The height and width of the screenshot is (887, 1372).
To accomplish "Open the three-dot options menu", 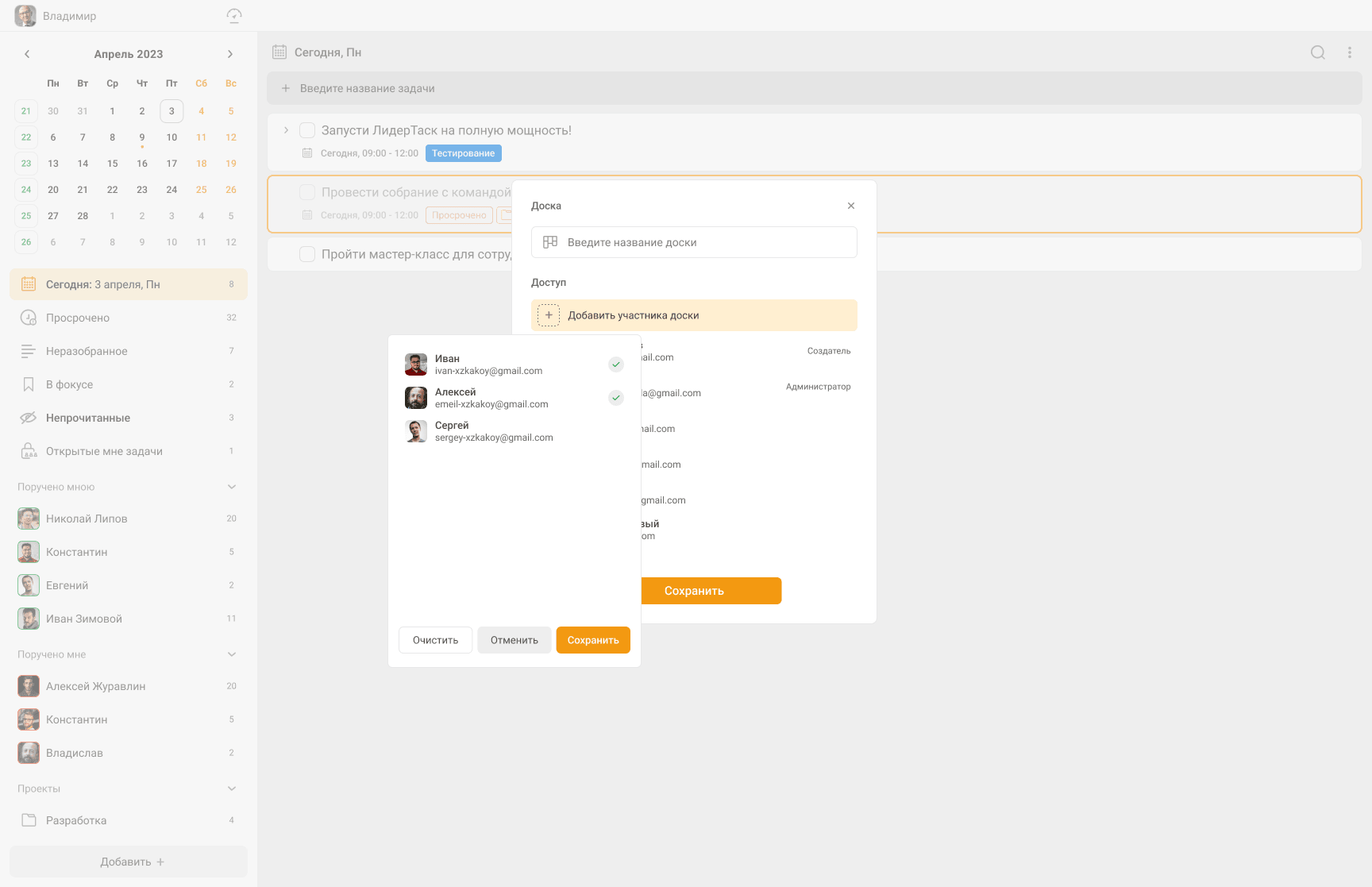I will coord(1350,52).
